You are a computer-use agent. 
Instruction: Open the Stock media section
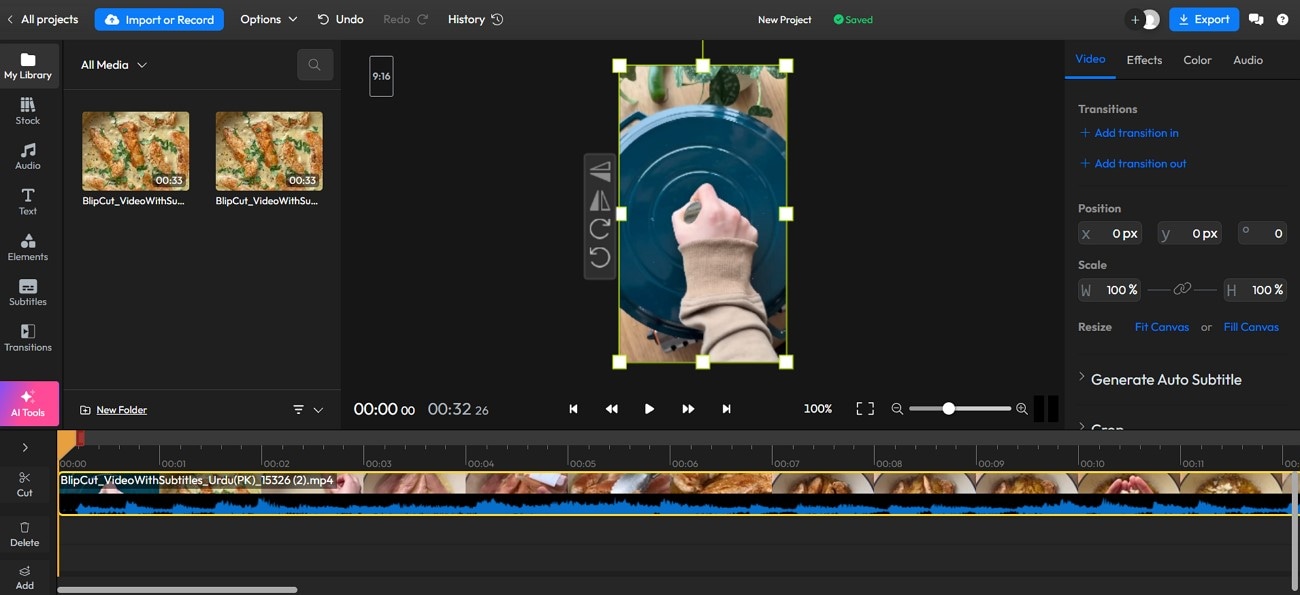click(28, 111)
